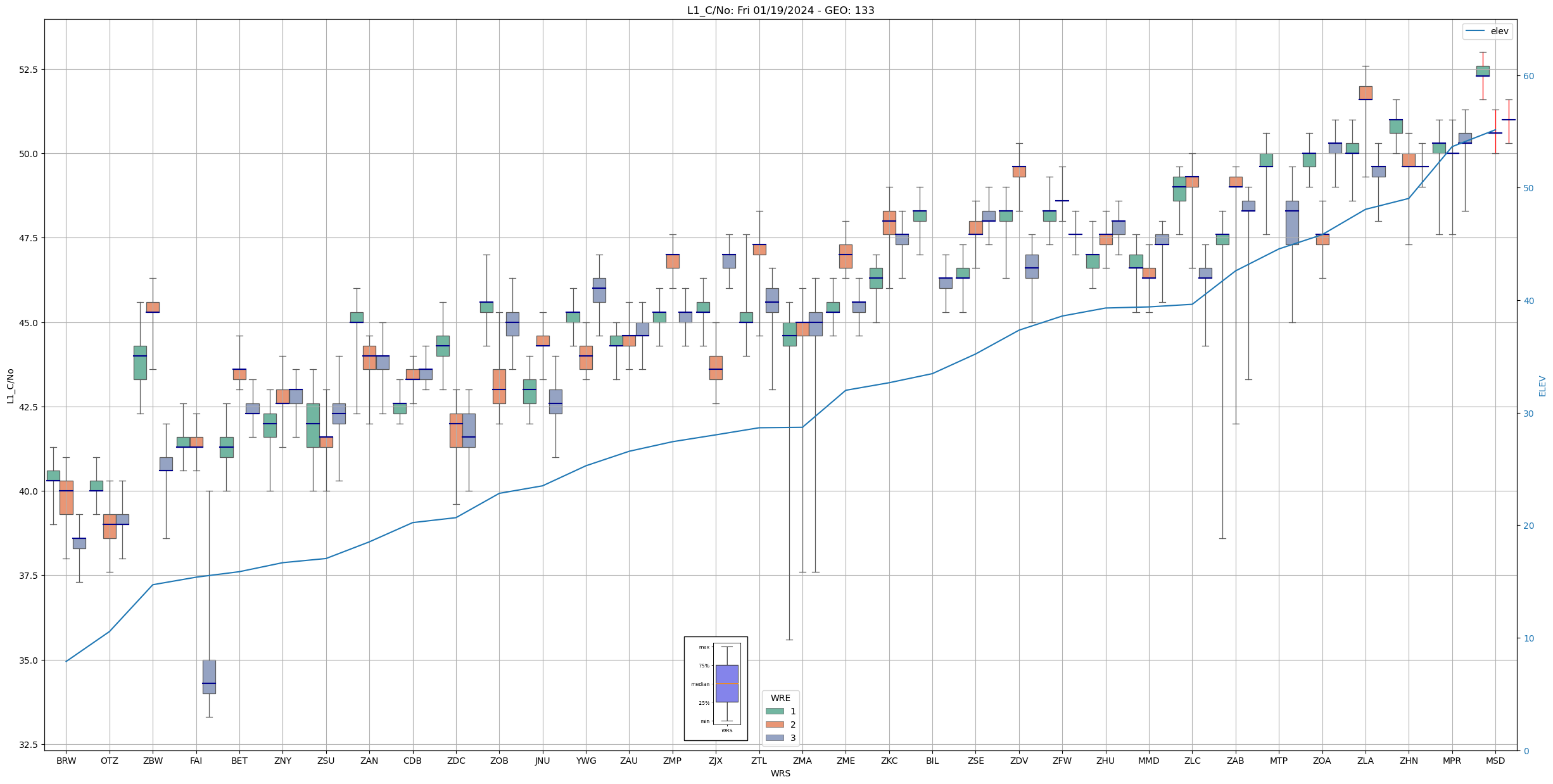
Task: Click the WRE legend title
Action: tap(780, 698)
